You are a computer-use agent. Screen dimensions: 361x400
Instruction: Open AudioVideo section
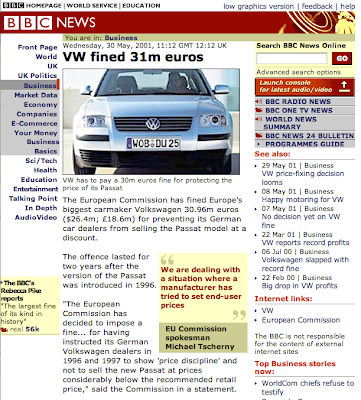pos(36,217)
